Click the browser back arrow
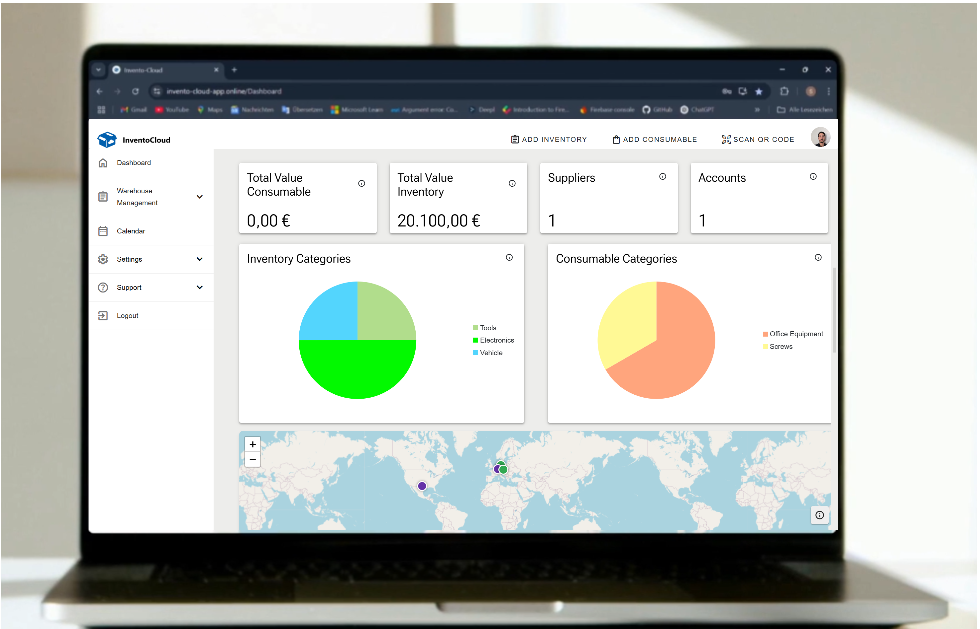 coord(100,91)
